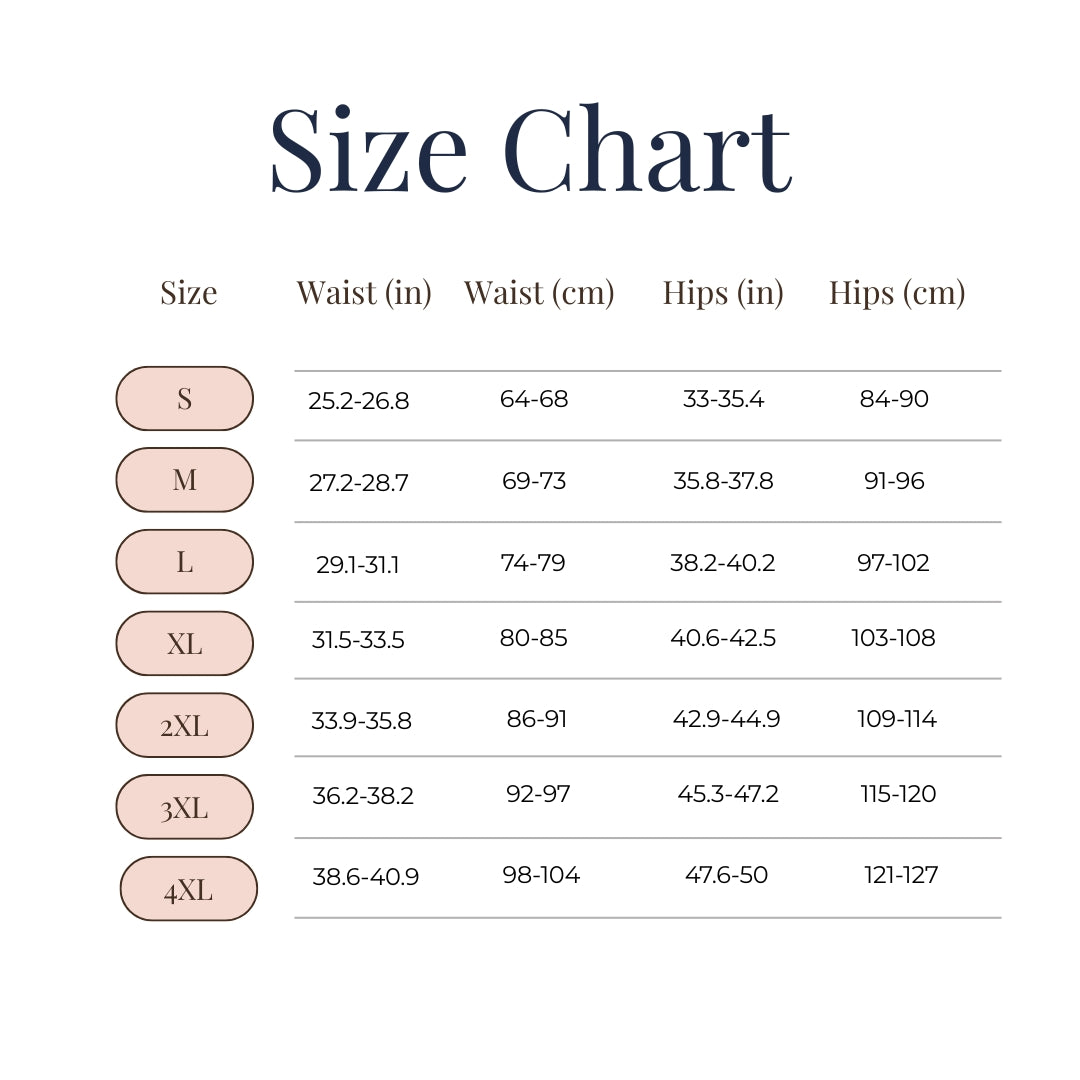This screenshot has height=1080, width=1080.
Task: Click the Hips (in) column header
Action: 723,293
